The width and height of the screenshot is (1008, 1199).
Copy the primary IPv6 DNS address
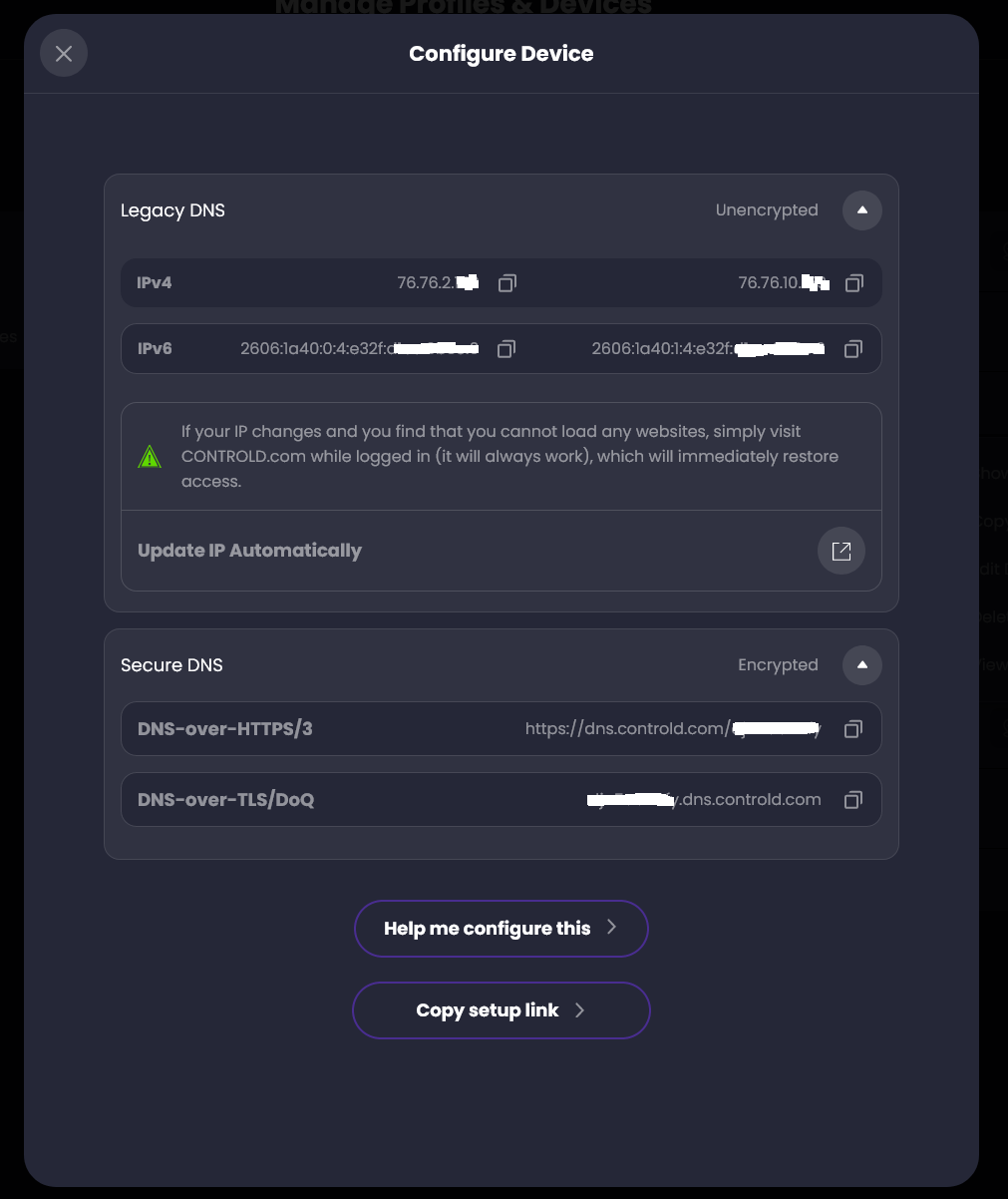506,349
